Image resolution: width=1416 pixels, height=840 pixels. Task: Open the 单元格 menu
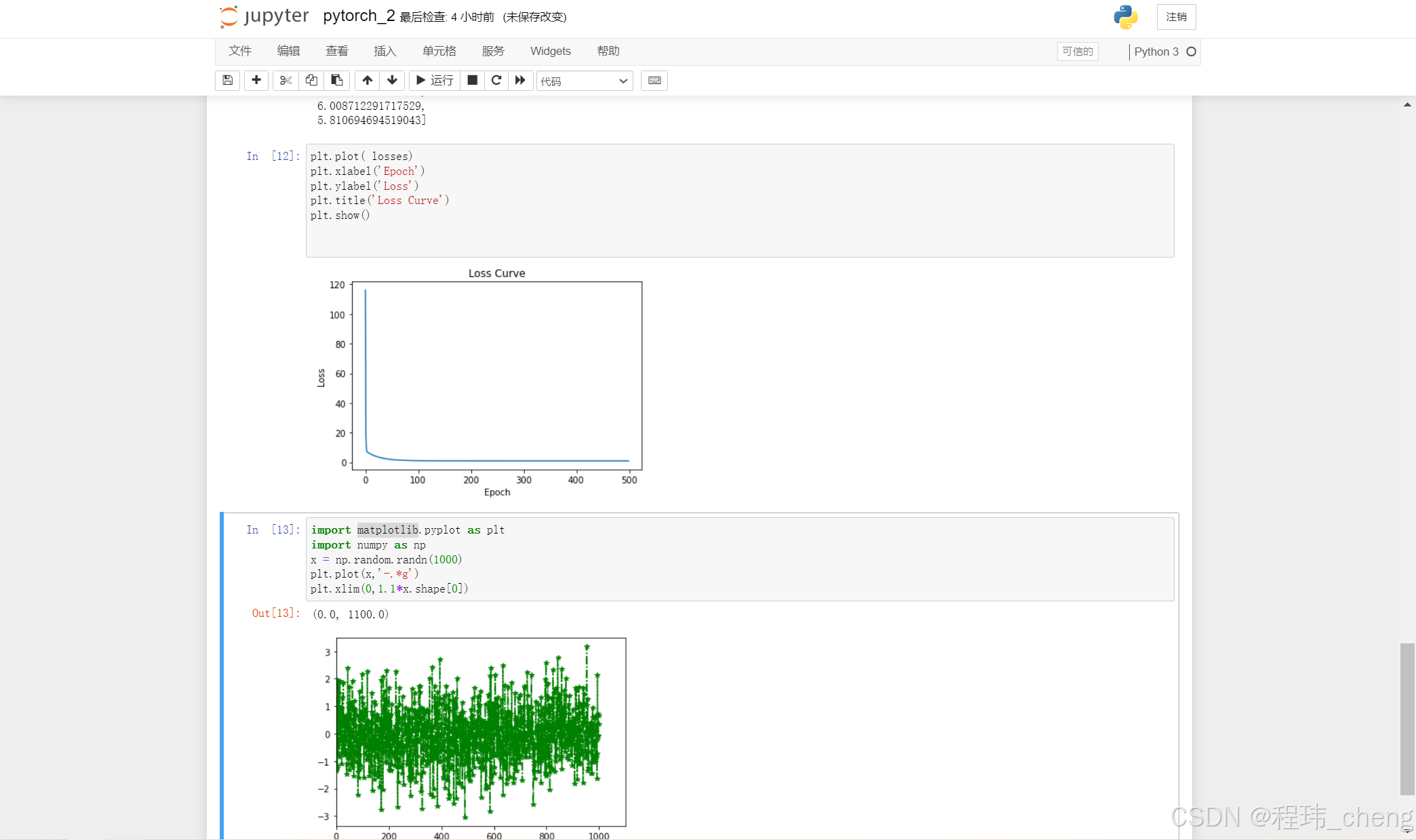point(439,51)
